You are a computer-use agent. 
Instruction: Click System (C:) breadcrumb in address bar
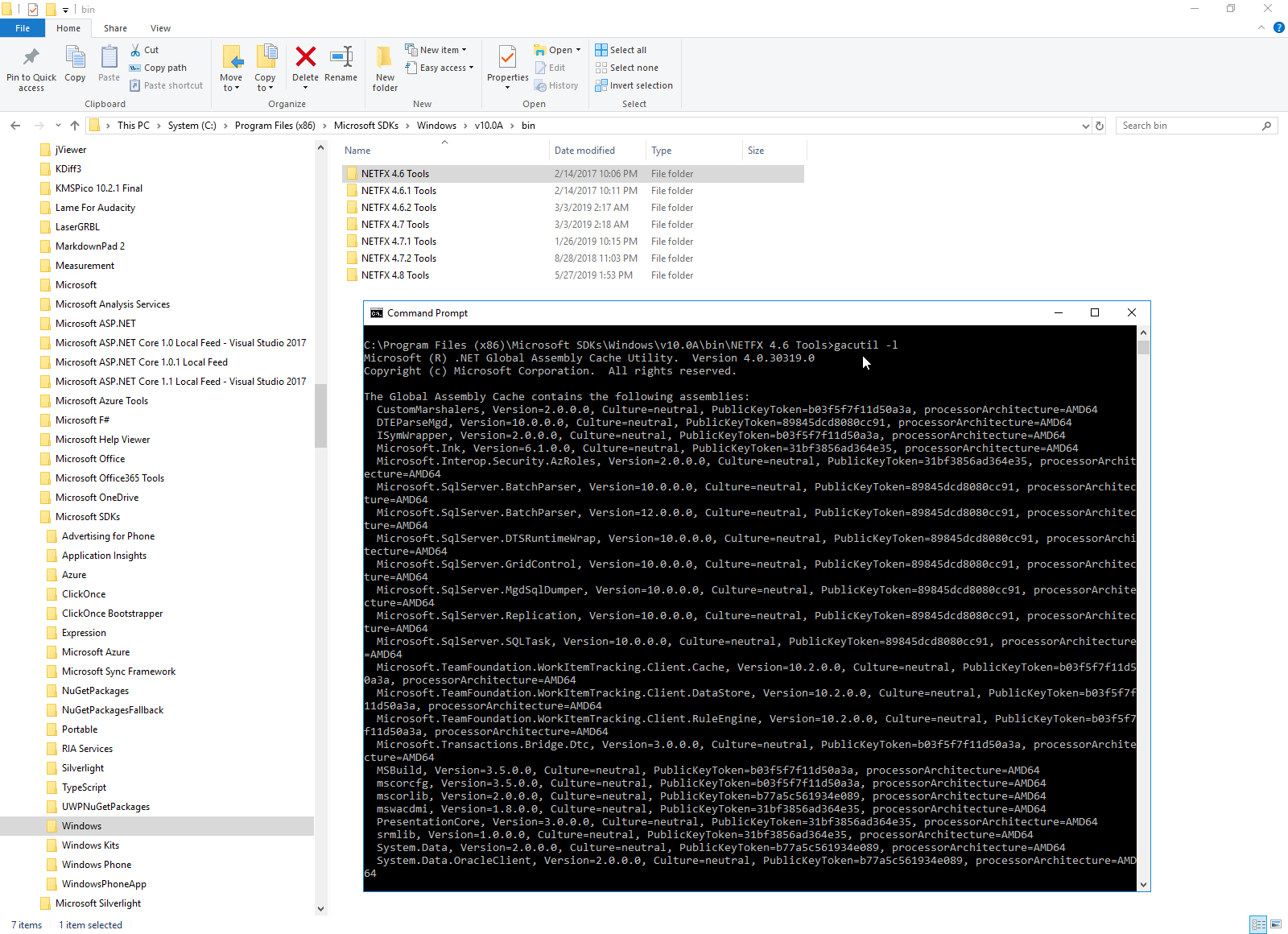pyautogui.click(x=192, y=126)
